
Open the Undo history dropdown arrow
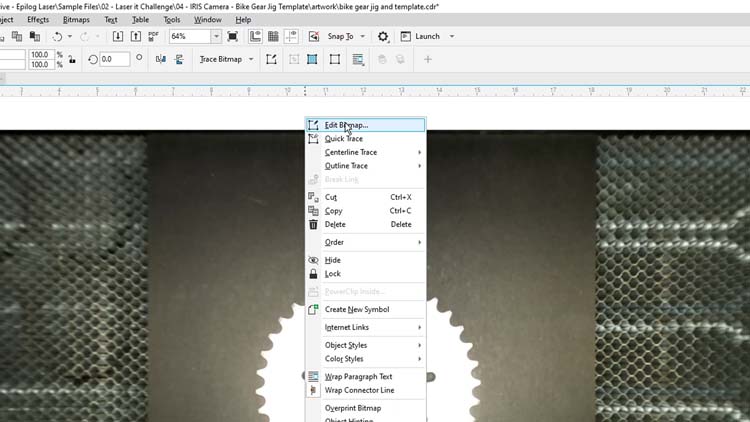point(70,36)
